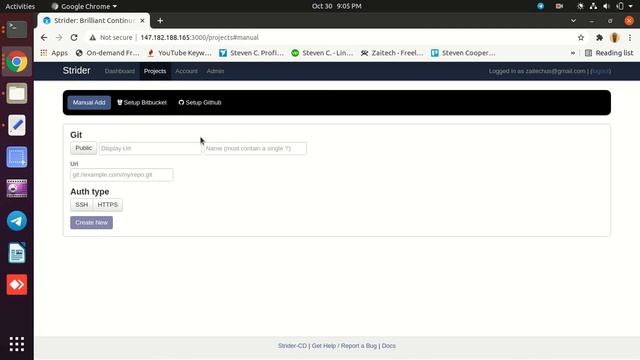Image resolution: width=640 pixels, height=360 pixels.
Task: Open the Apps bookmarks shortcut
Action: point(54,53)
